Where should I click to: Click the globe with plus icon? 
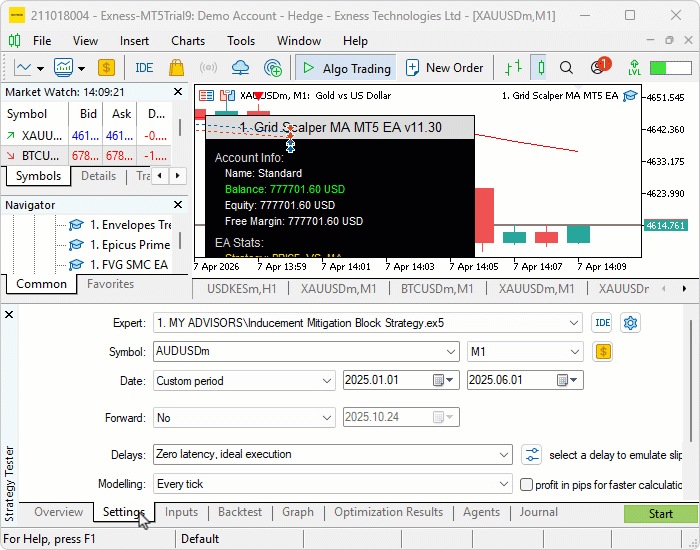(273, 68)
